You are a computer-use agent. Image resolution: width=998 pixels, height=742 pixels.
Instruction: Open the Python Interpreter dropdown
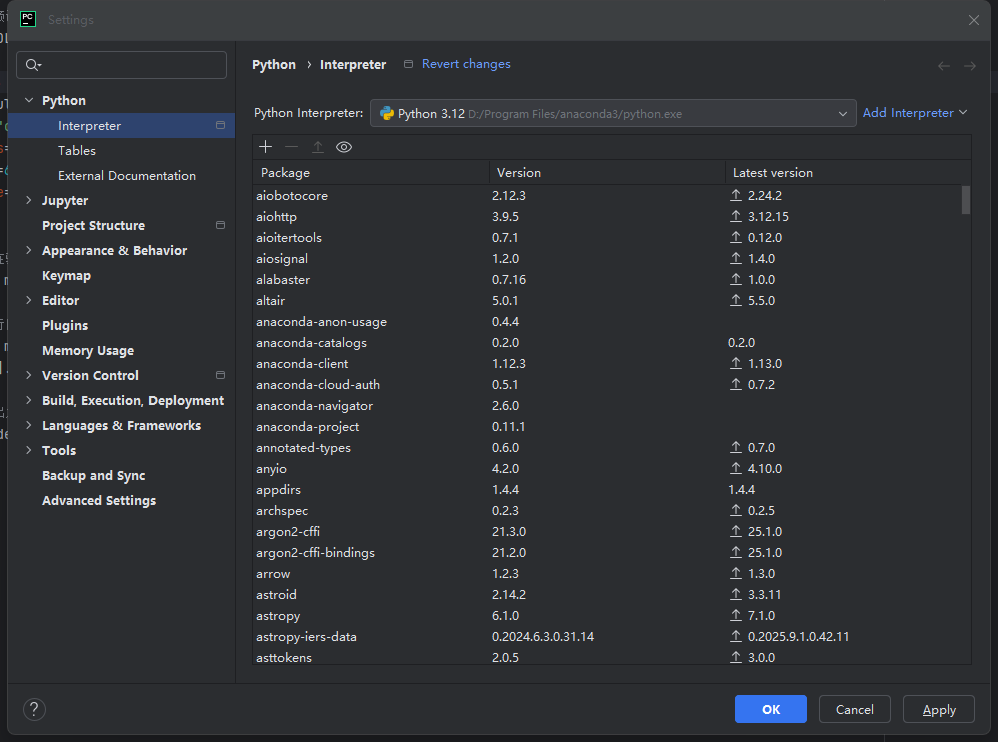tap(613, 113)
